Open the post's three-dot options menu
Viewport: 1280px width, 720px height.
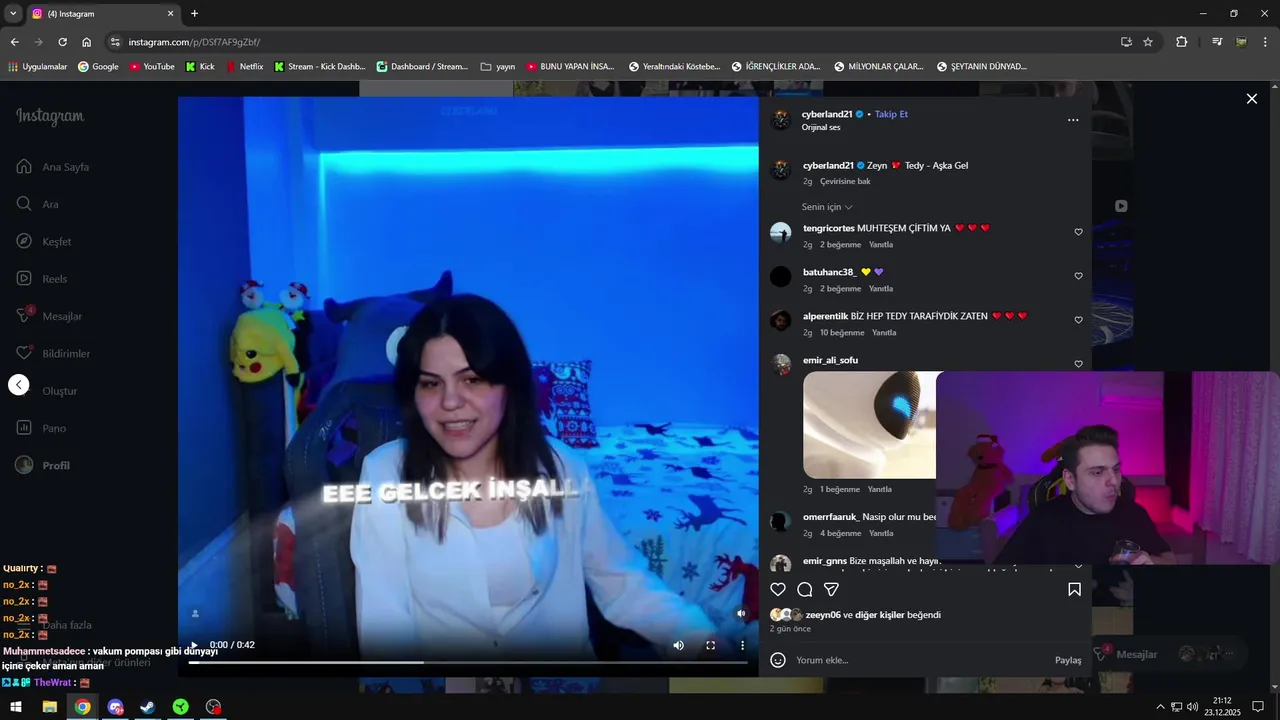(x=1073, y=120)
